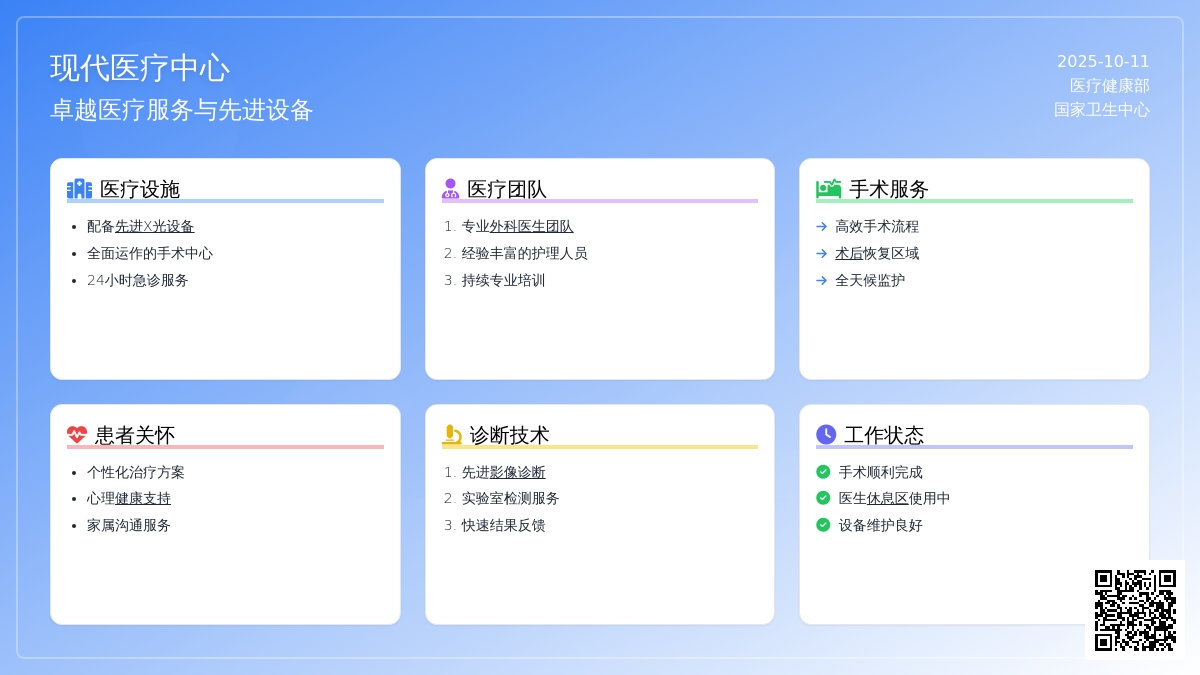Open the 外科医生团队 link
The width and height of the screenshot is (1200, 675).
[531, 227]
